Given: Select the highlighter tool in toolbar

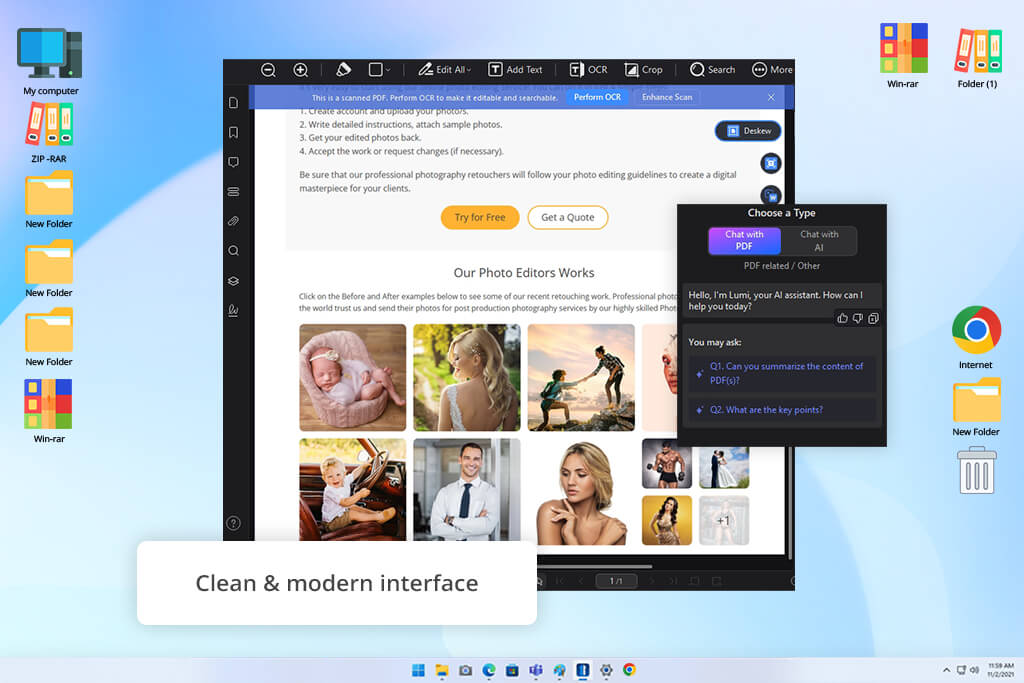Looking at the screenshot, I should (343, 69).
